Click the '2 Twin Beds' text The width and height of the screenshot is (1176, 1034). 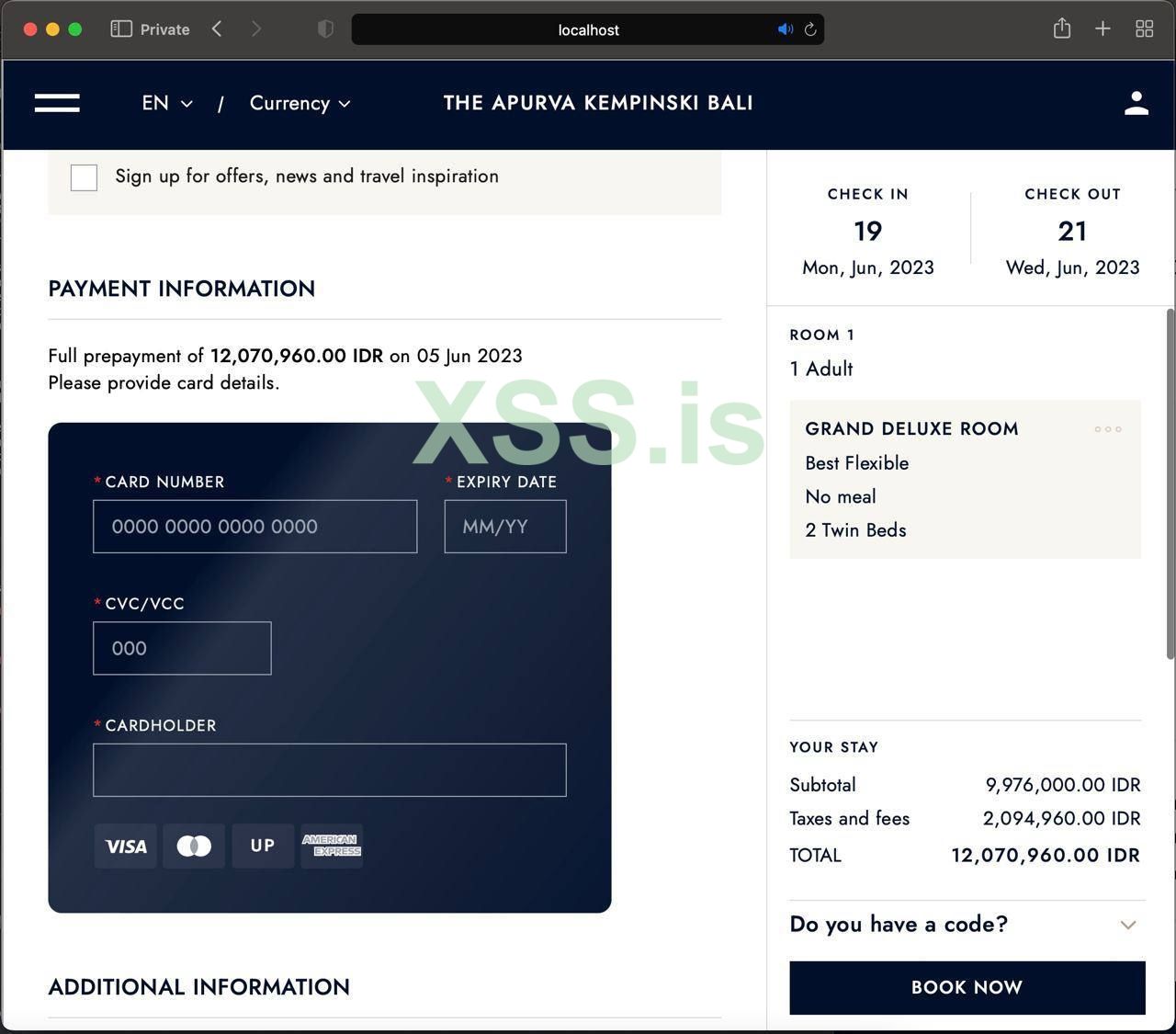coord(856,530)
